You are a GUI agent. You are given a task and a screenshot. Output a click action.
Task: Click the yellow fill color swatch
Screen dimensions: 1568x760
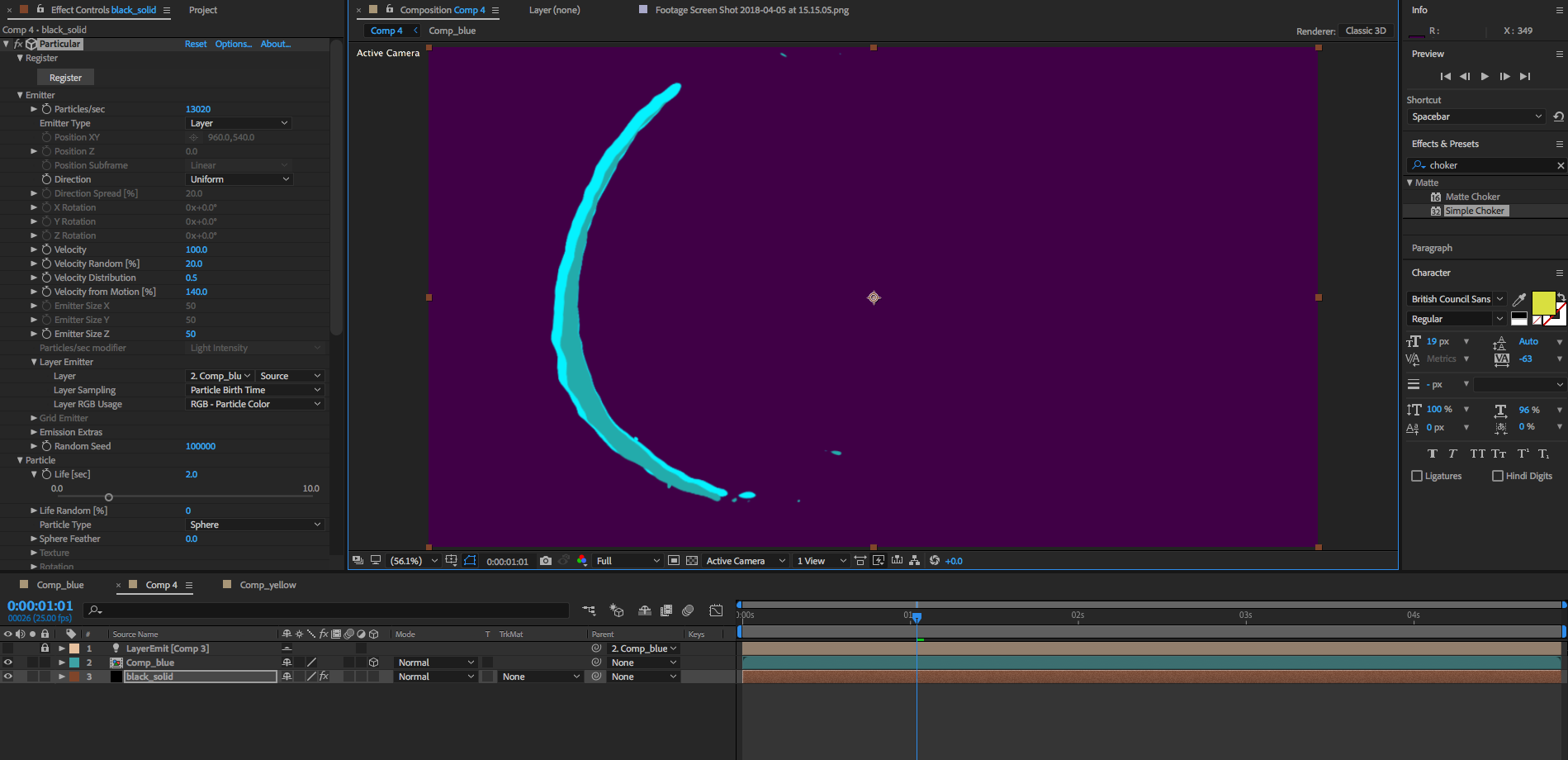pyautogui.click(x=1542, y=303)
